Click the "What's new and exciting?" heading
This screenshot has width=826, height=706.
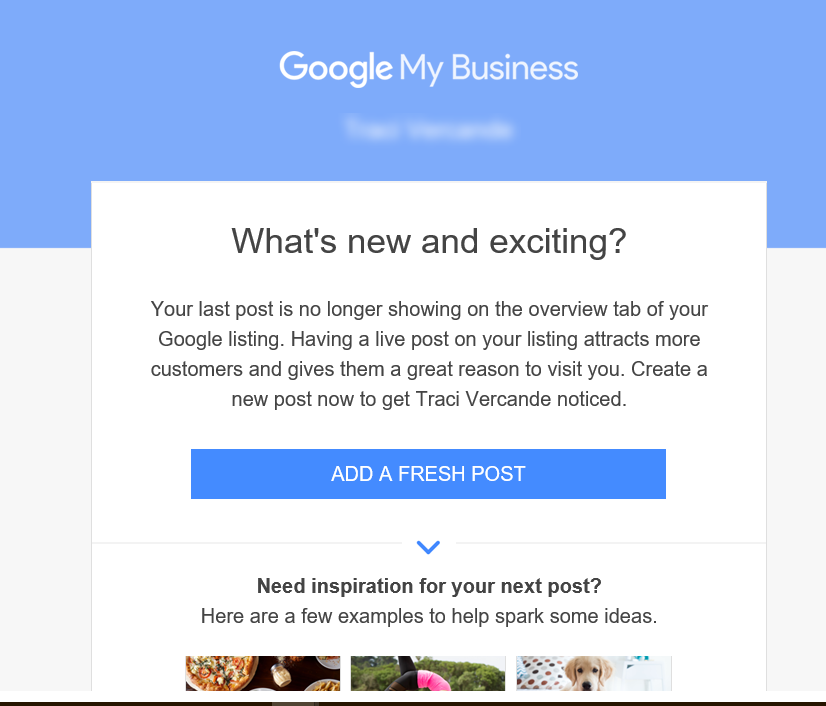[x=429, y=241]
